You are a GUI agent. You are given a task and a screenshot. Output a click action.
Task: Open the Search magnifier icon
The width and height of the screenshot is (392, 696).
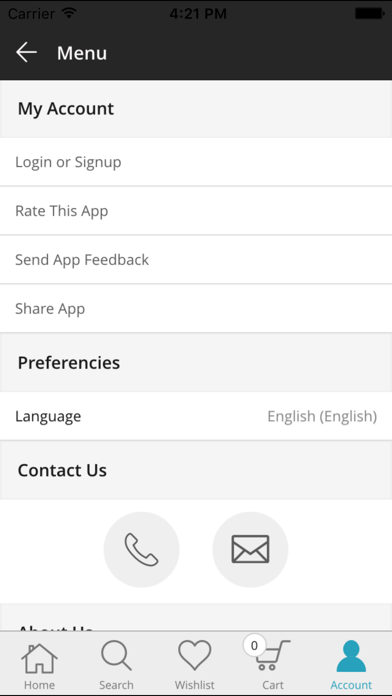116,656
